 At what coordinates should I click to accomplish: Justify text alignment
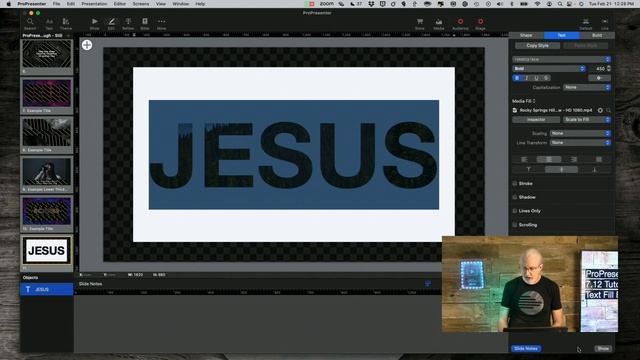pyautogui.click(x=599, y=159)
